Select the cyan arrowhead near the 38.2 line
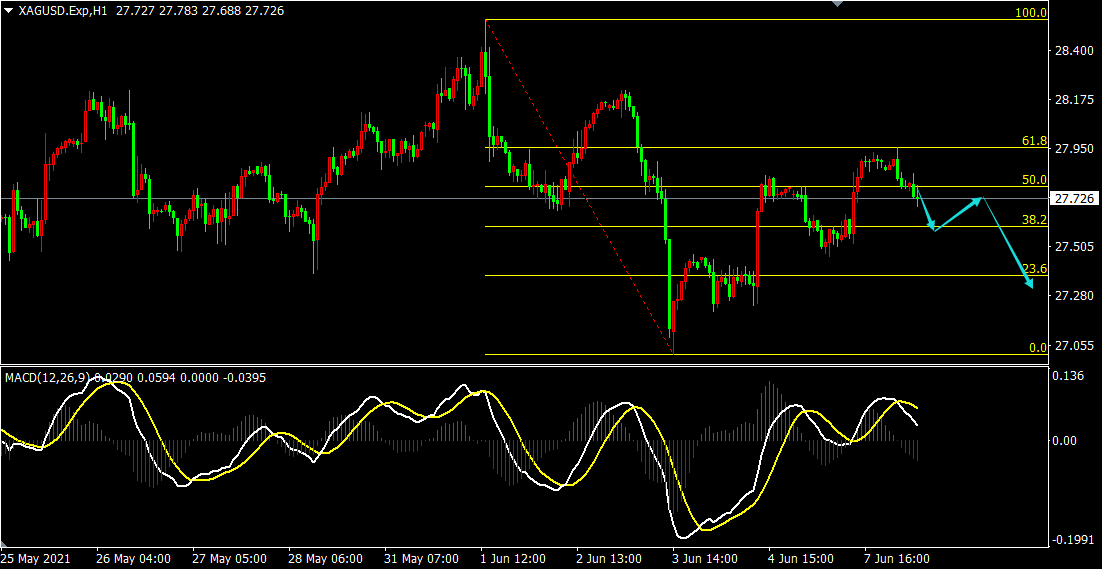The width and height of the screenshot is (1102, 569). [x=934, y=228]
